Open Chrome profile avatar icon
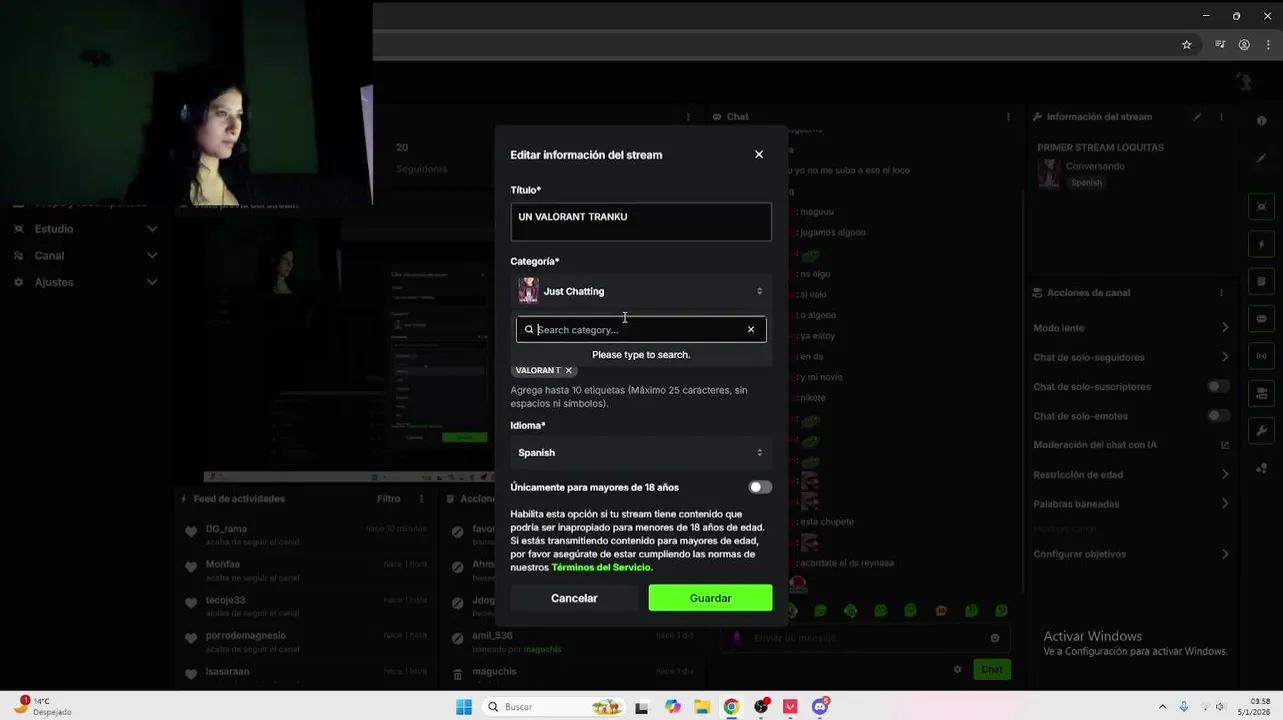 tap(1244, 44)
